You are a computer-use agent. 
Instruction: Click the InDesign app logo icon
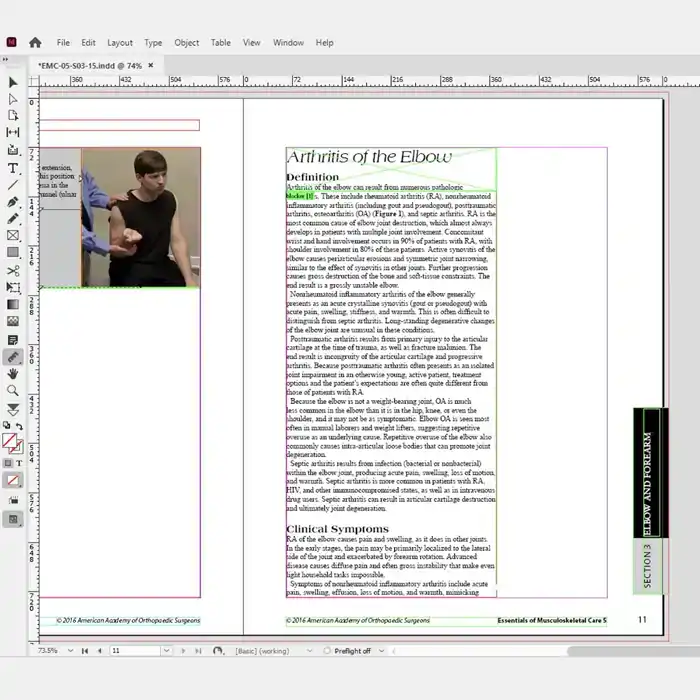tap(12, 42)
